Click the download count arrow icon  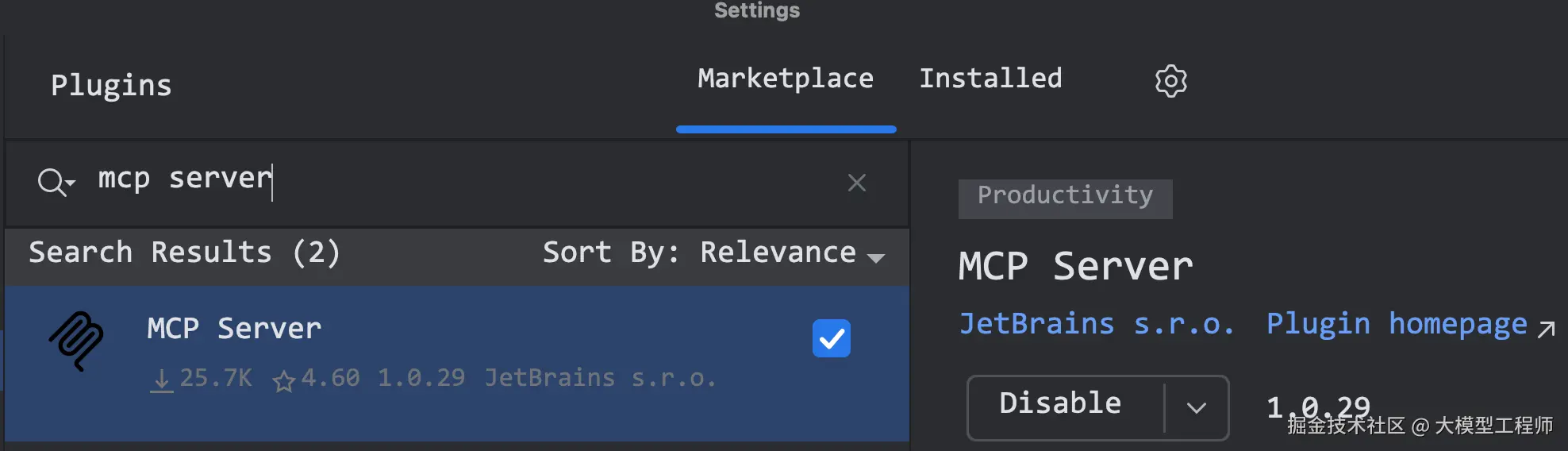161,380
